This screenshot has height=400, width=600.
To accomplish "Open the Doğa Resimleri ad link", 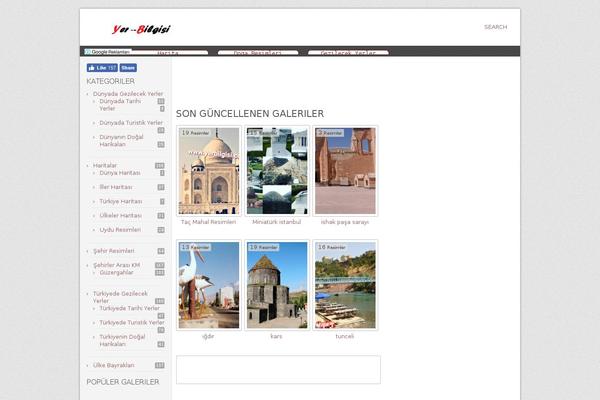I will [x=258, y=53].
